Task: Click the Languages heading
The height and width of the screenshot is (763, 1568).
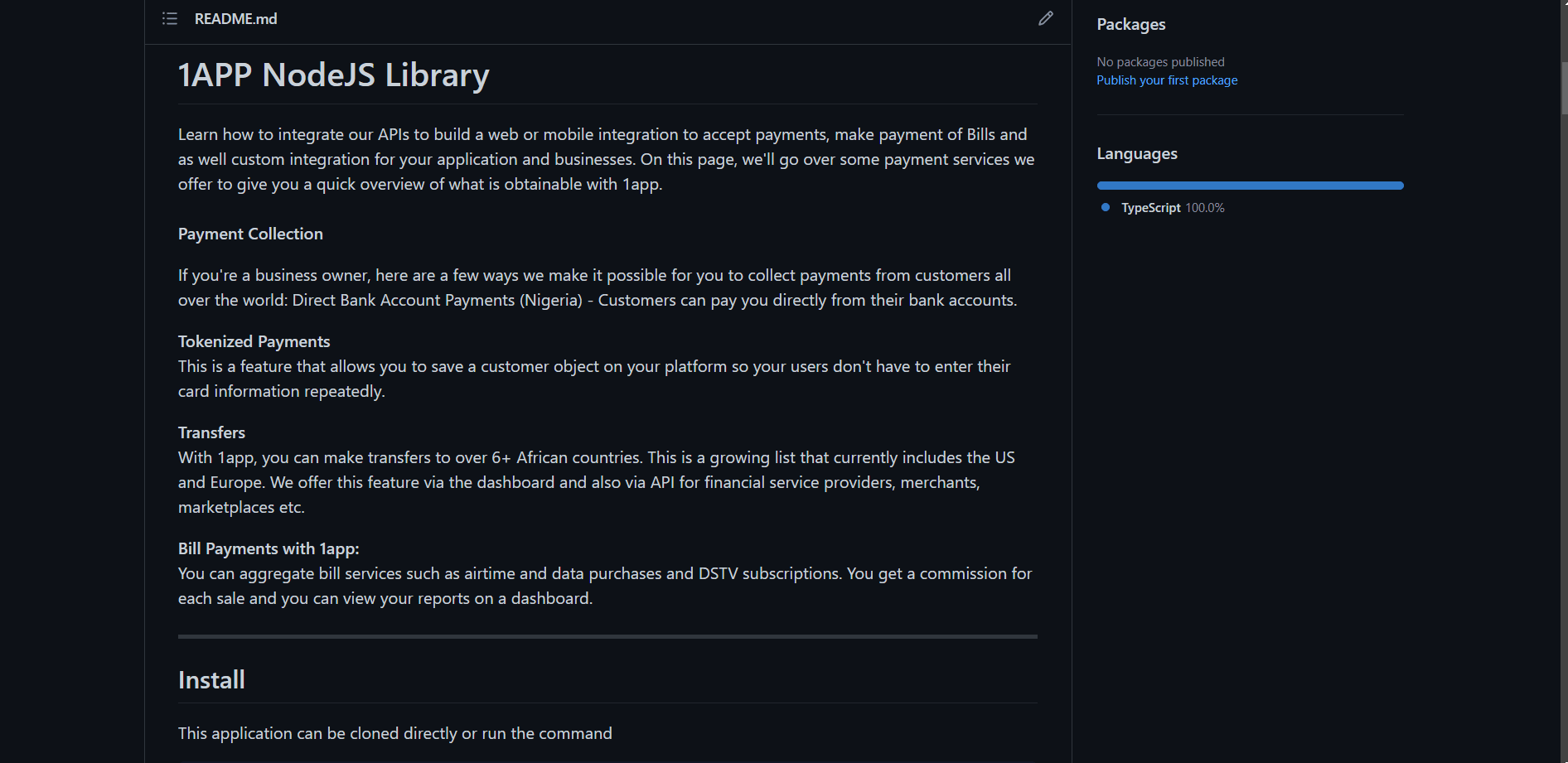Action: coord(1137,153)
